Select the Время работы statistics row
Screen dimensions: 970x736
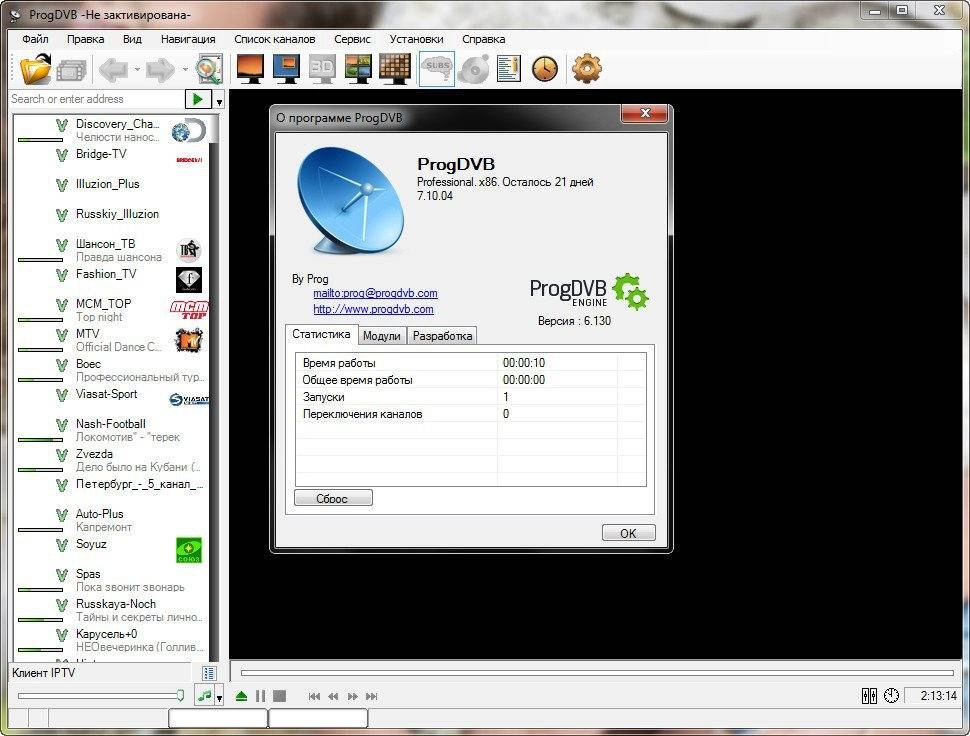point(471,363)
